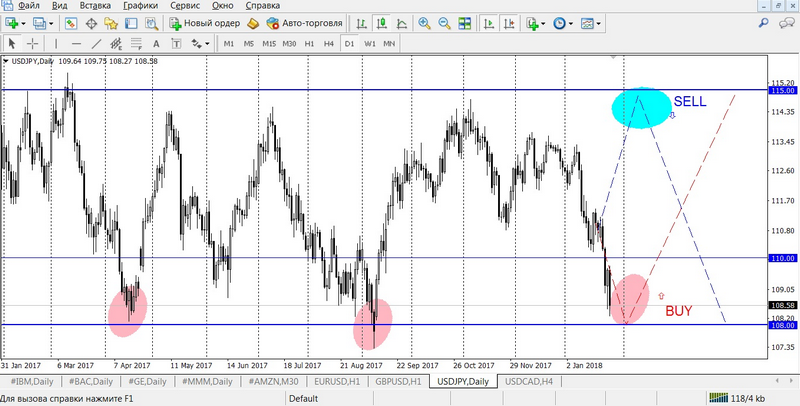Select the Crosshair cursor tool

pos(32,44)
